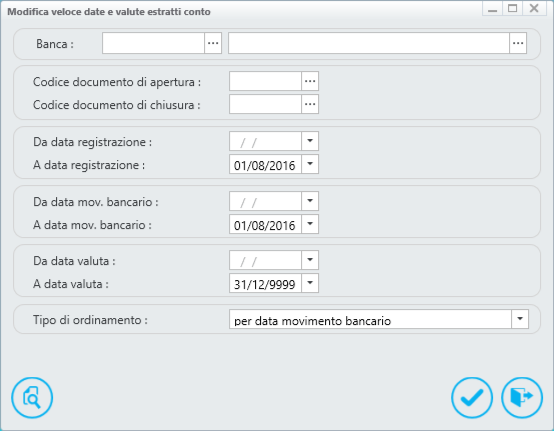554x431 pixels.
Task: Open A data mov. bancario date picker
Action: [x=310, y=224]
